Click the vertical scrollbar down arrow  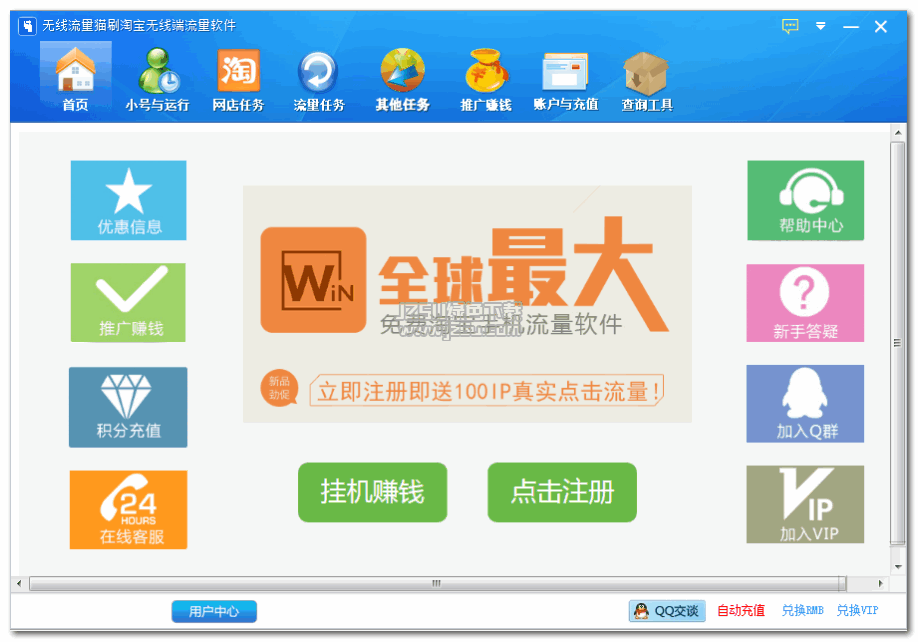tap(898, 567)
